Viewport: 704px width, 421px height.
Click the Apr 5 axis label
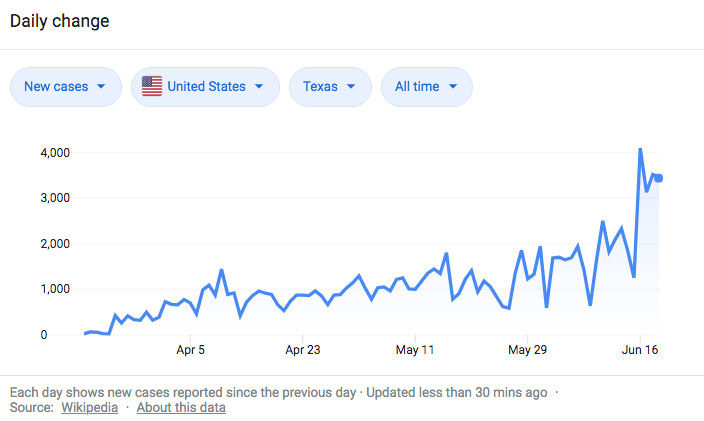click(x=190, y=350)
